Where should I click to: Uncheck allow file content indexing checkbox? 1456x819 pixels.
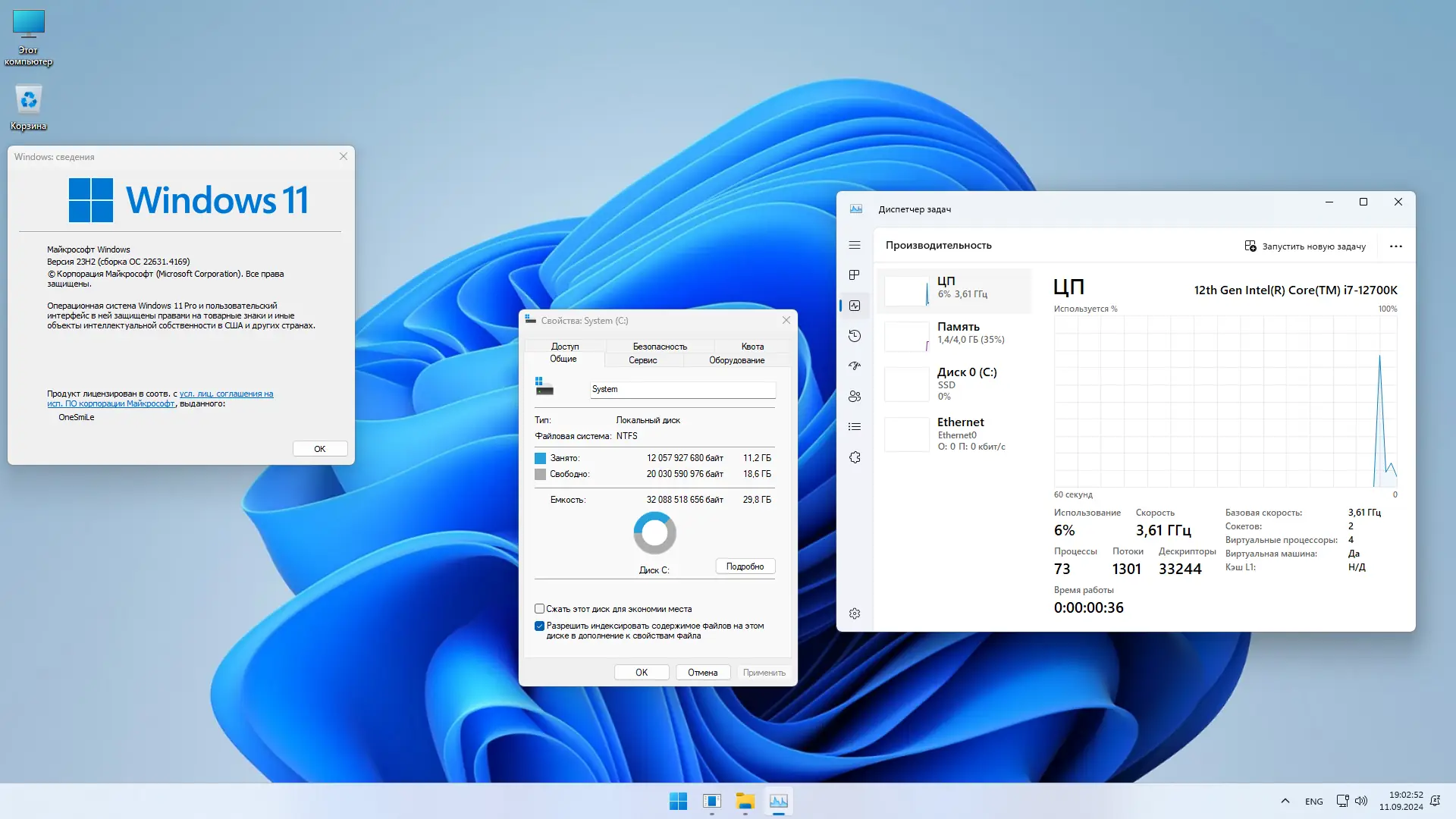click(x=539, y=626)
